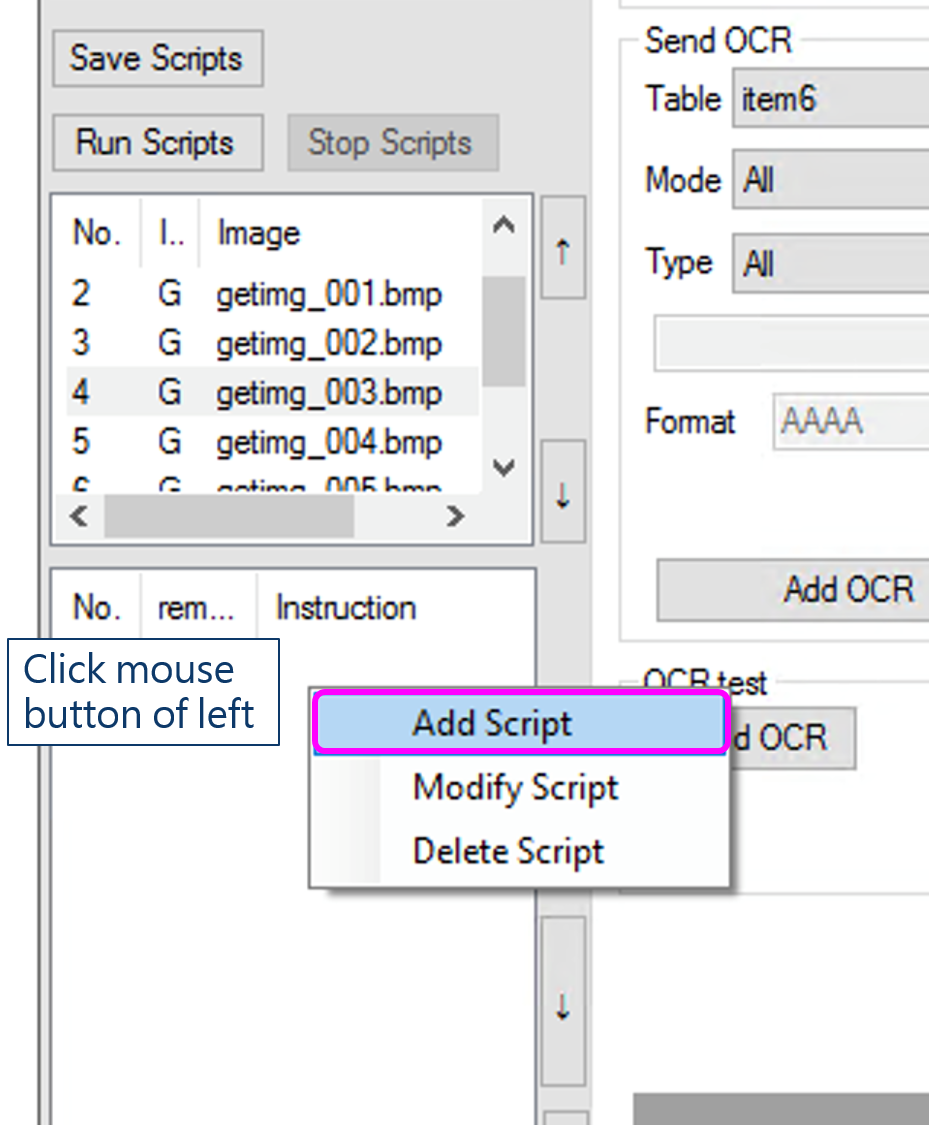Click the image list's right scroll arrow

pyautogui.click(x=455, y=516)
